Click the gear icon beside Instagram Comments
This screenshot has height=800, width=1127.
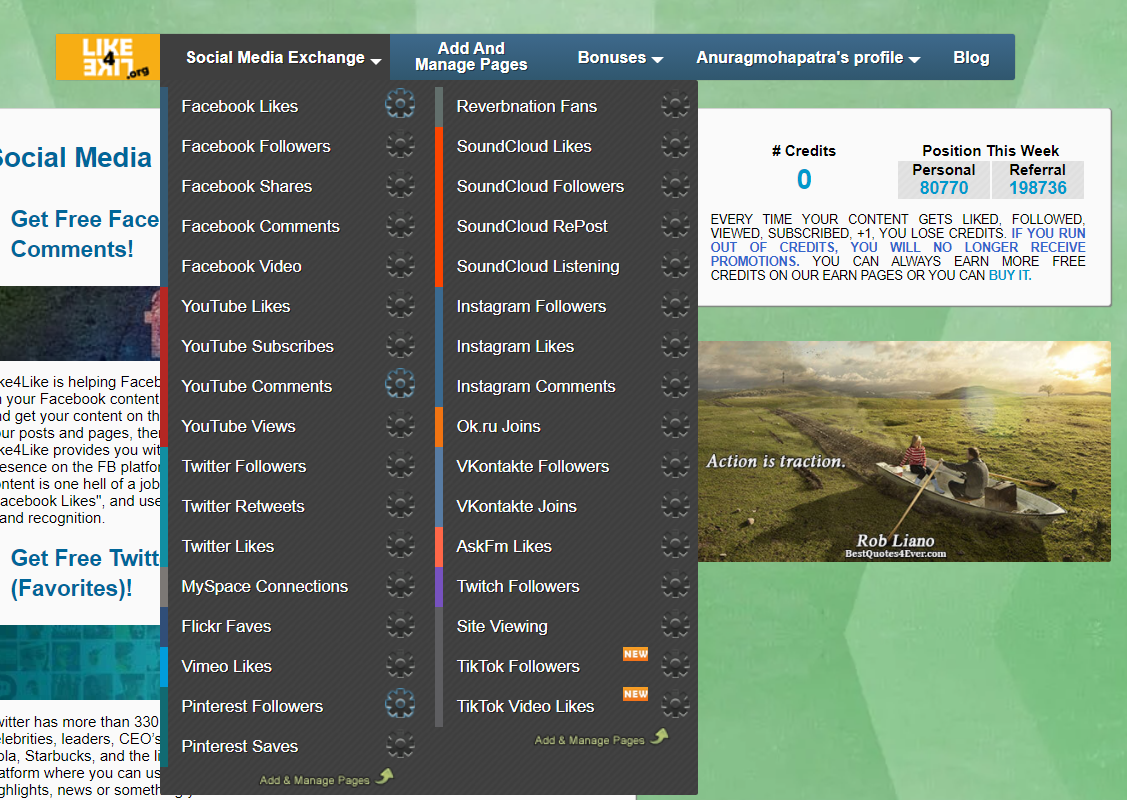[676, 386]
